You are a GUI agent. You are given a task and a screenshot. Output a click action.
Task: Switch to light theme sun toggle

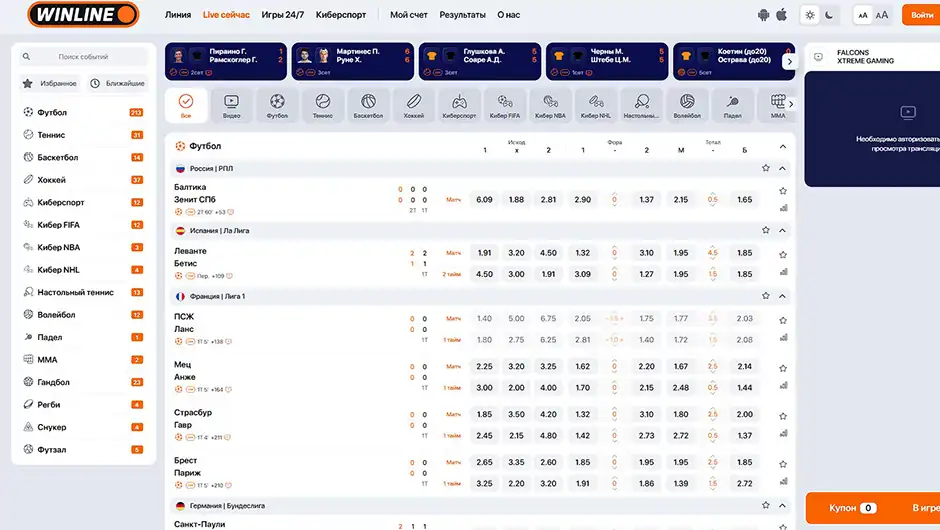[x=810, y=15]
